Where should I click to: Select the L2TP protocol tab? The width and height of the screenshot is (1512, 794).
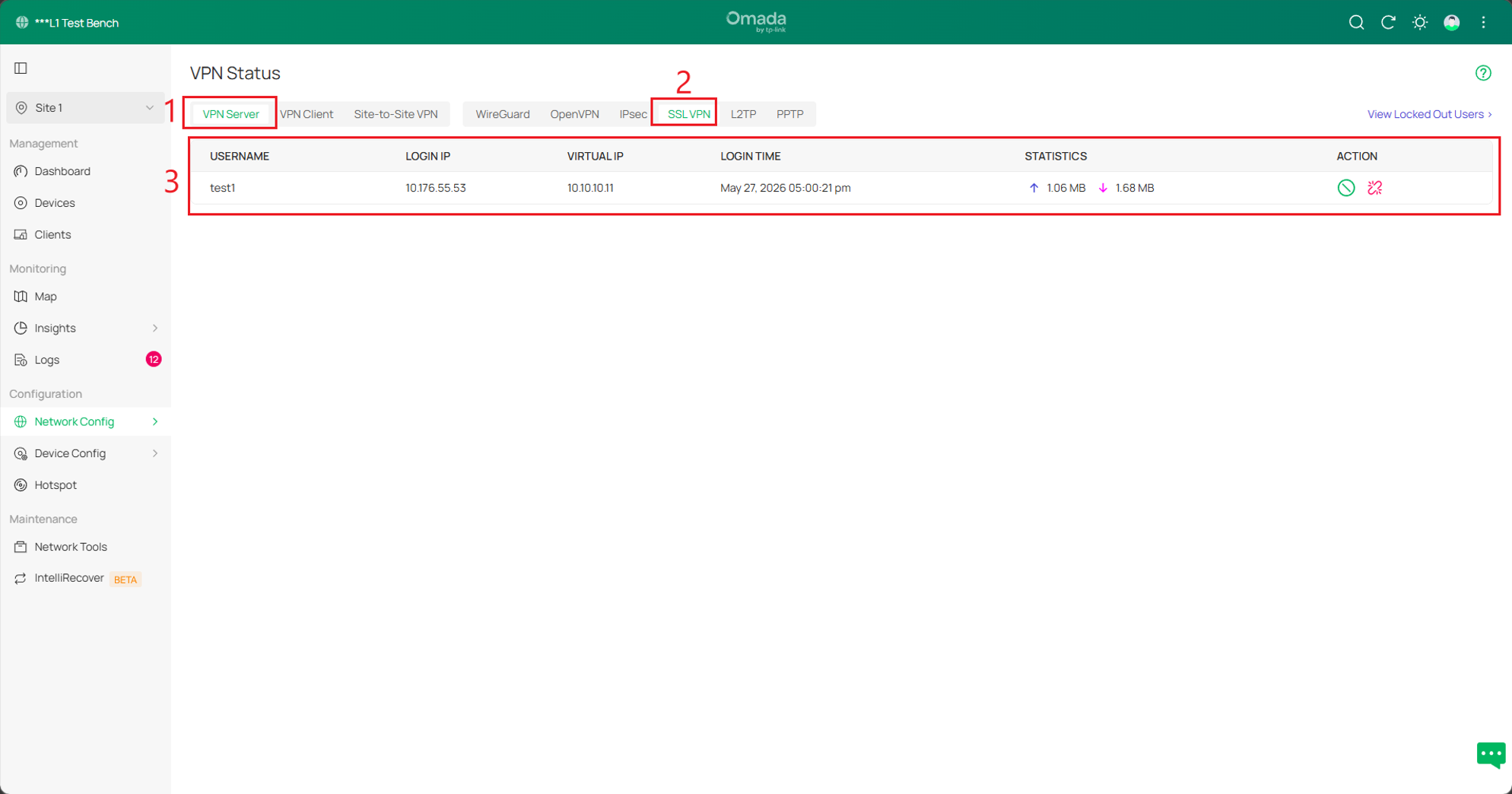pyautogui.click(x=743, y=114)
